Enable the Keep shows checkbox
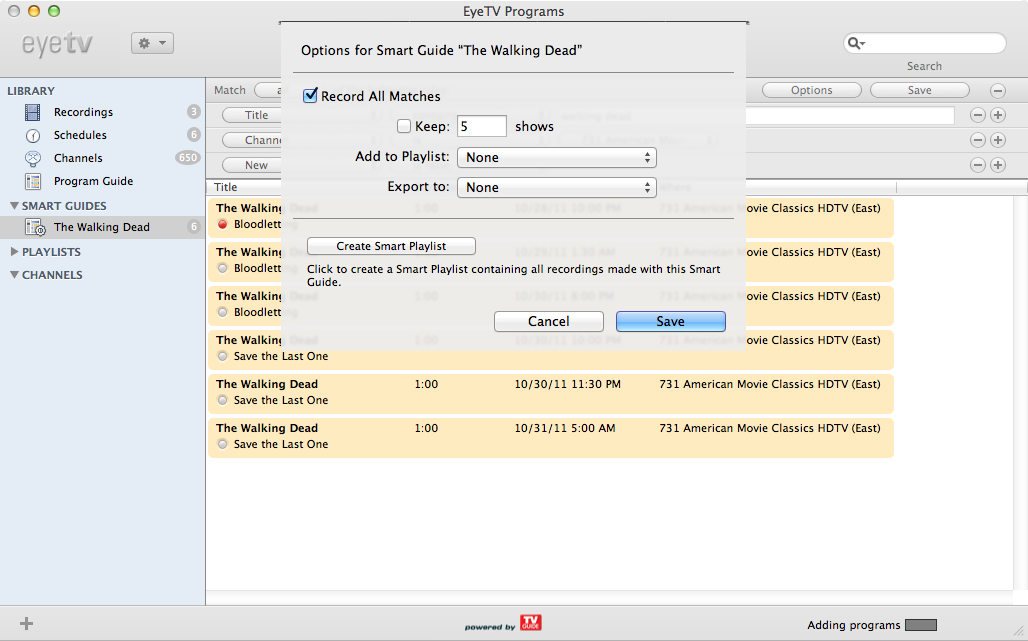1028x641 pixels. pyautogui.click(x=404, y=127)
